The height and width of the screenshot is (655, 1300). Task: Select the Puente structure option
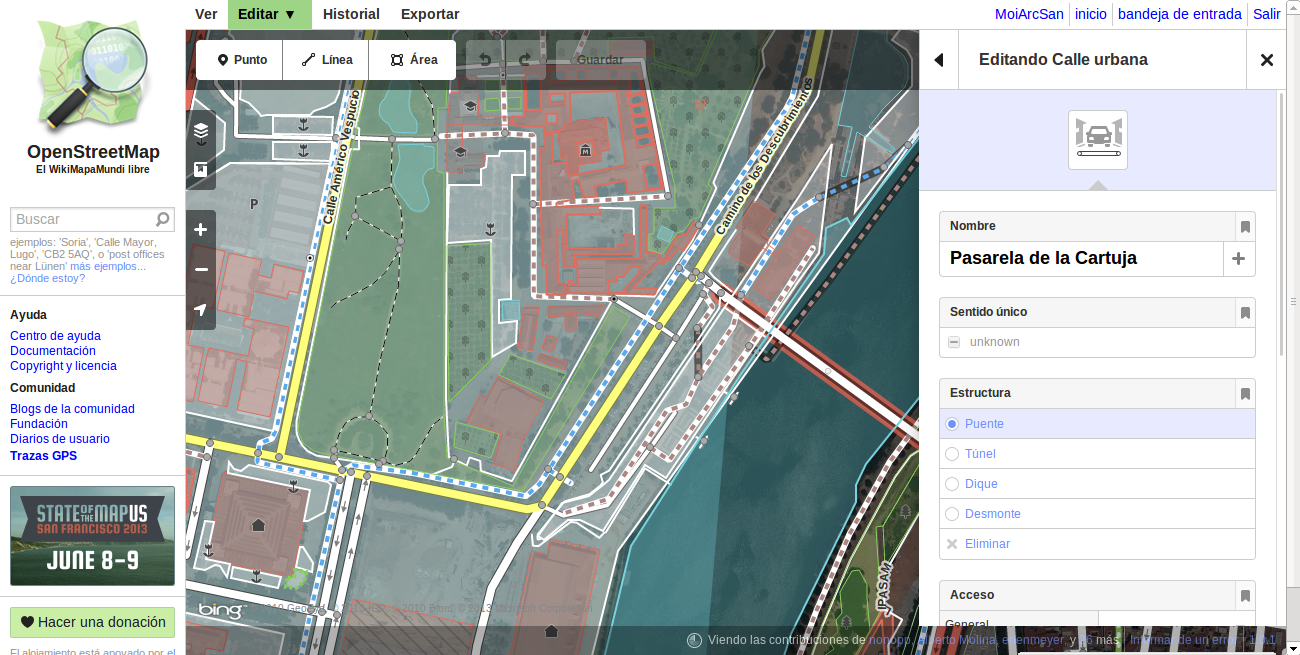pos(1097,424)
